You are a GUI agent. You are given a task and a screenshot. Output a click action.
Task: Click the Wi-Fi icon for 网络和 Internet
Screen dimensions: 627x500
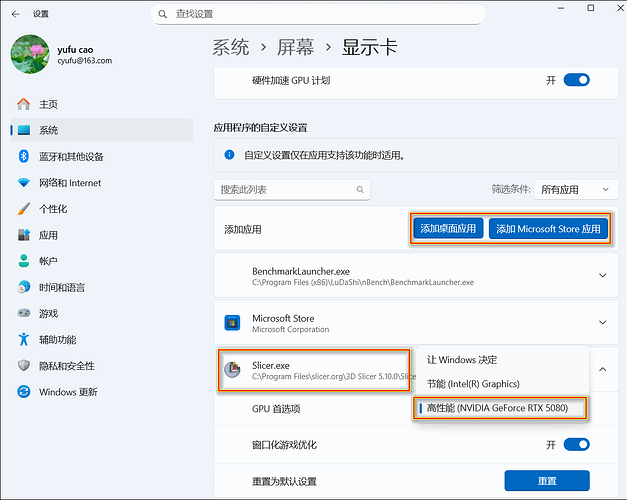coord(24,183)
